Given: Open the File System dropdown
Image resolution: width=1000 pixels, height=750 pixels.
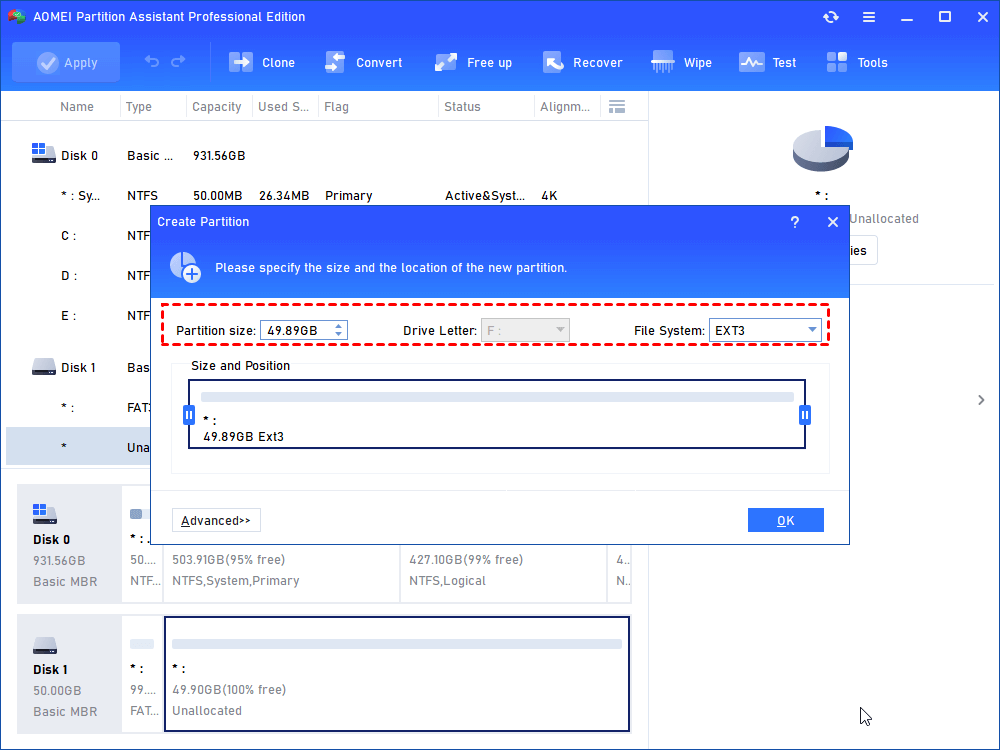Looking at the screenshot, I should point(765,330).
